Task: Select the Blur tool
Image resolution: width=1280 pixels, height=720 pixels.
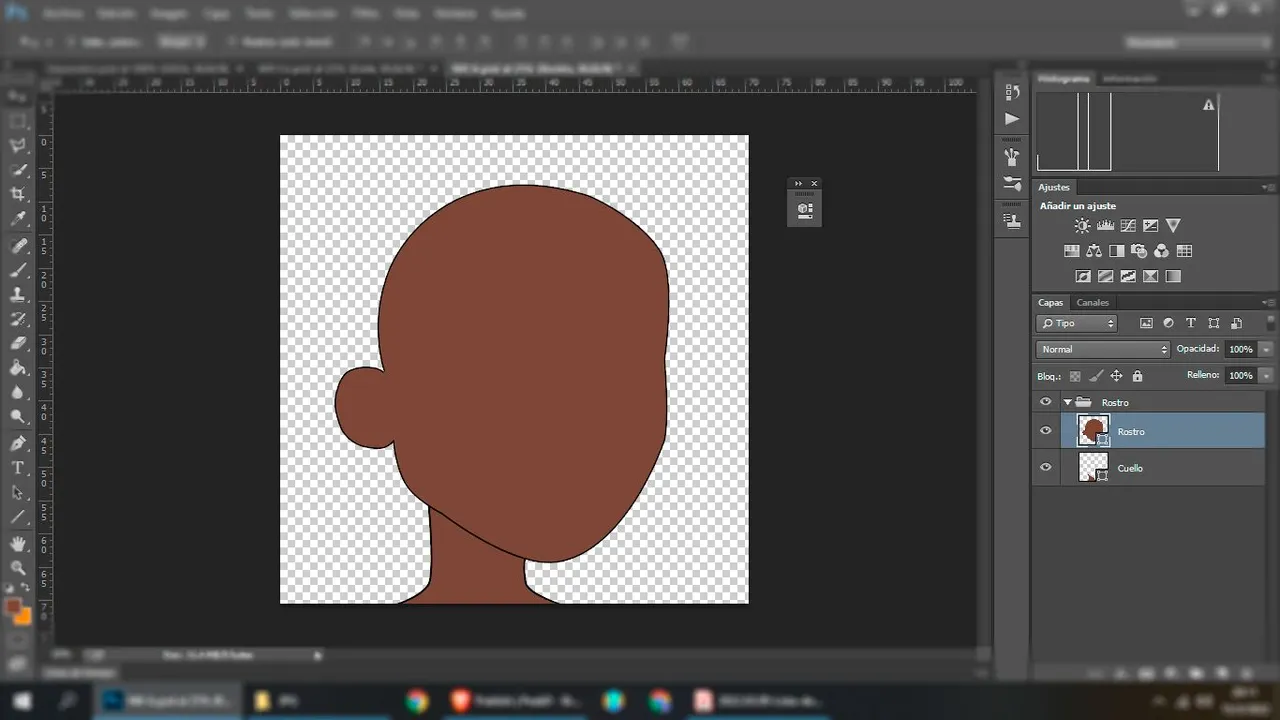Action: coord(18,393)
